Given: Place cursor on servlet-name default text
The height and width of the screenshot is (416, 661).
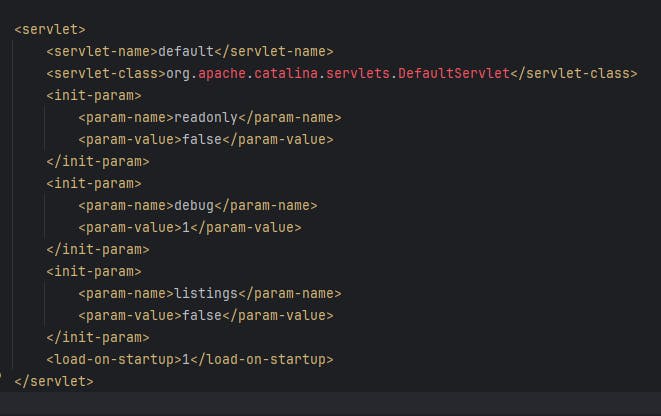Looking at the screenshot, I should coord(186,51).
